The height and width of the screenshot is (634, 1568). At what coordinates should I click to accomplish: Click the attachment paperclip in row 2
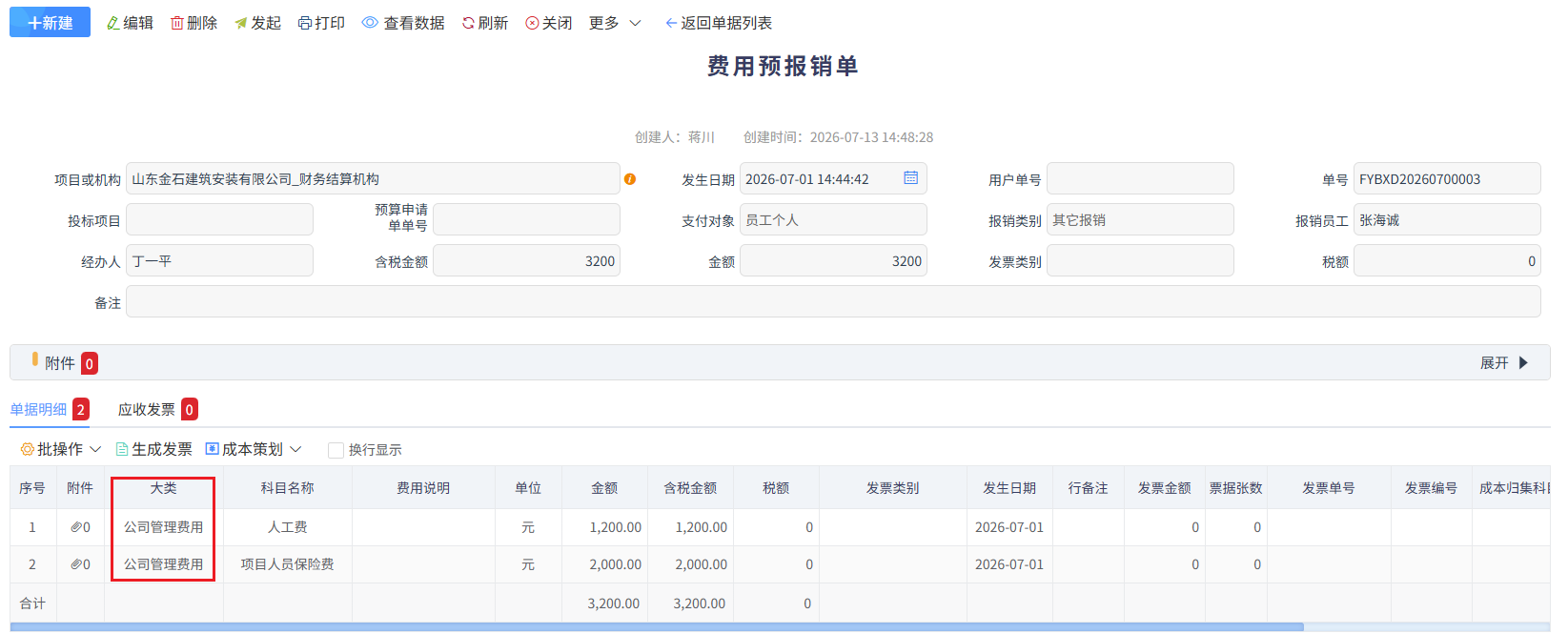click(x=76, y=564)
